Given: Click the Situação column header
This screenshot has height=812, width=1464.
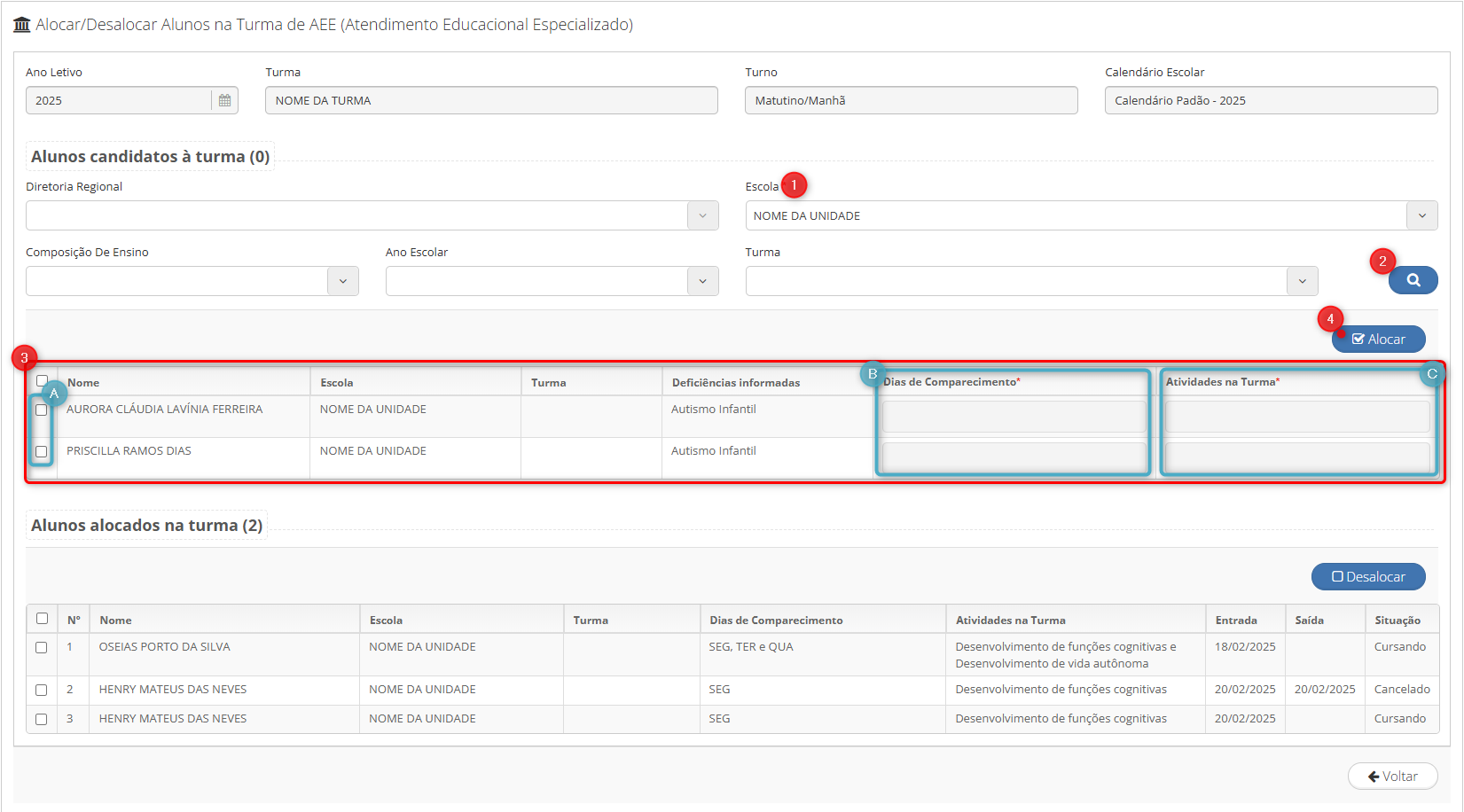Looking at the screenshot, I should coord(1397,620).
